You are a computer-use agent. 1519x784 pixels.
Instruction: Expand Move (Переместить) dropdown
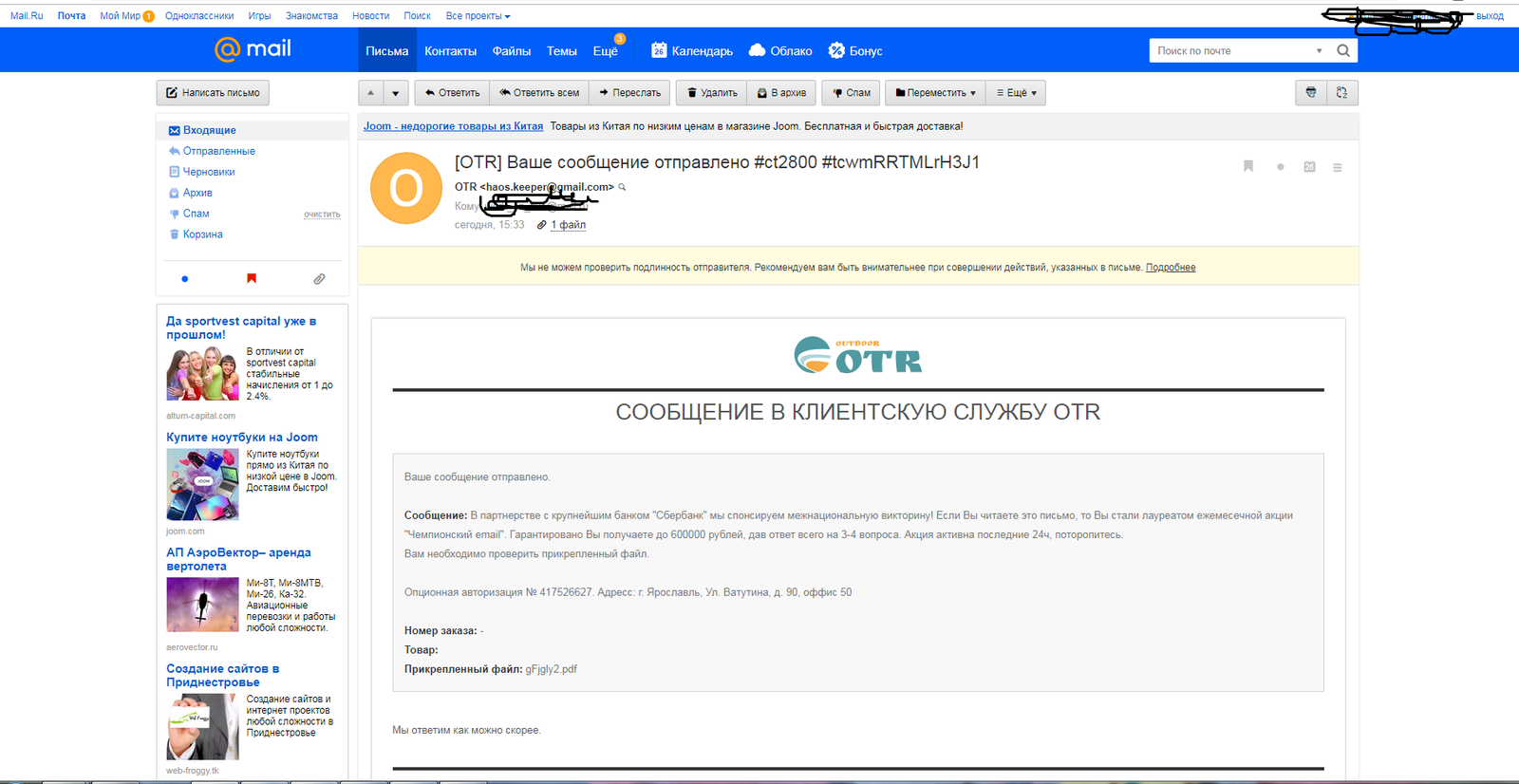(x=935, y=93)
